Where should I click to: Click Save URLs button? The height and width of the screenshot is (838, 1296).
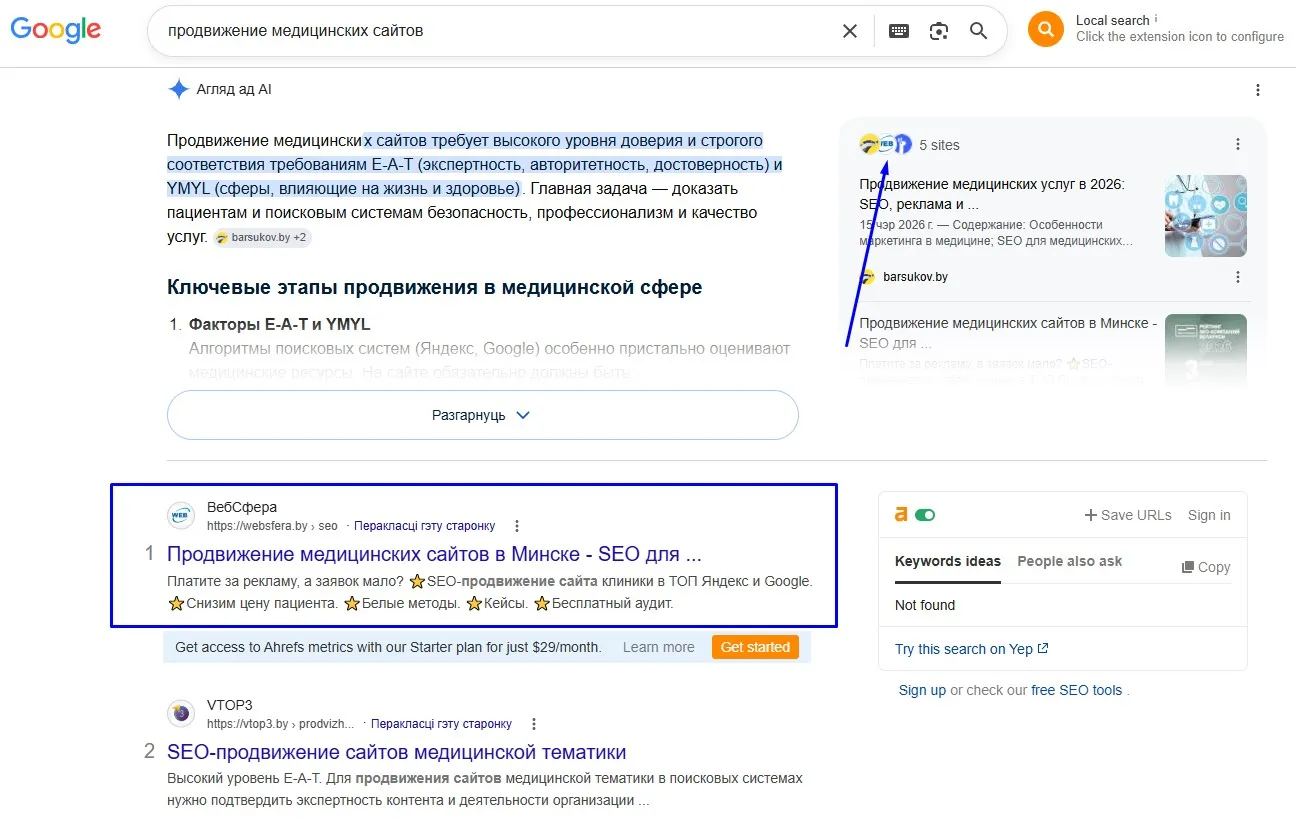[1128, 515]
